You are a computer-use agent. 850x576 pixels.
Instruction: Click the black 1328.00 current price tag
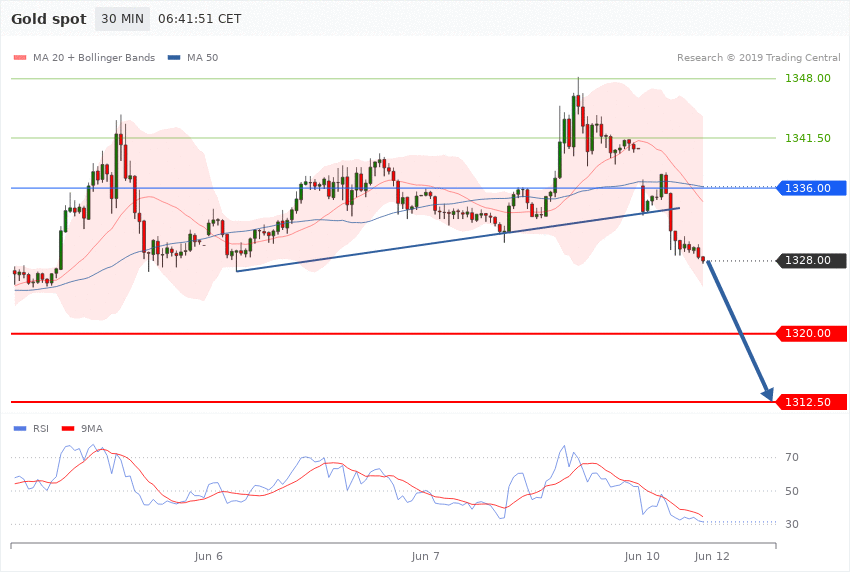tap(812, 261)
